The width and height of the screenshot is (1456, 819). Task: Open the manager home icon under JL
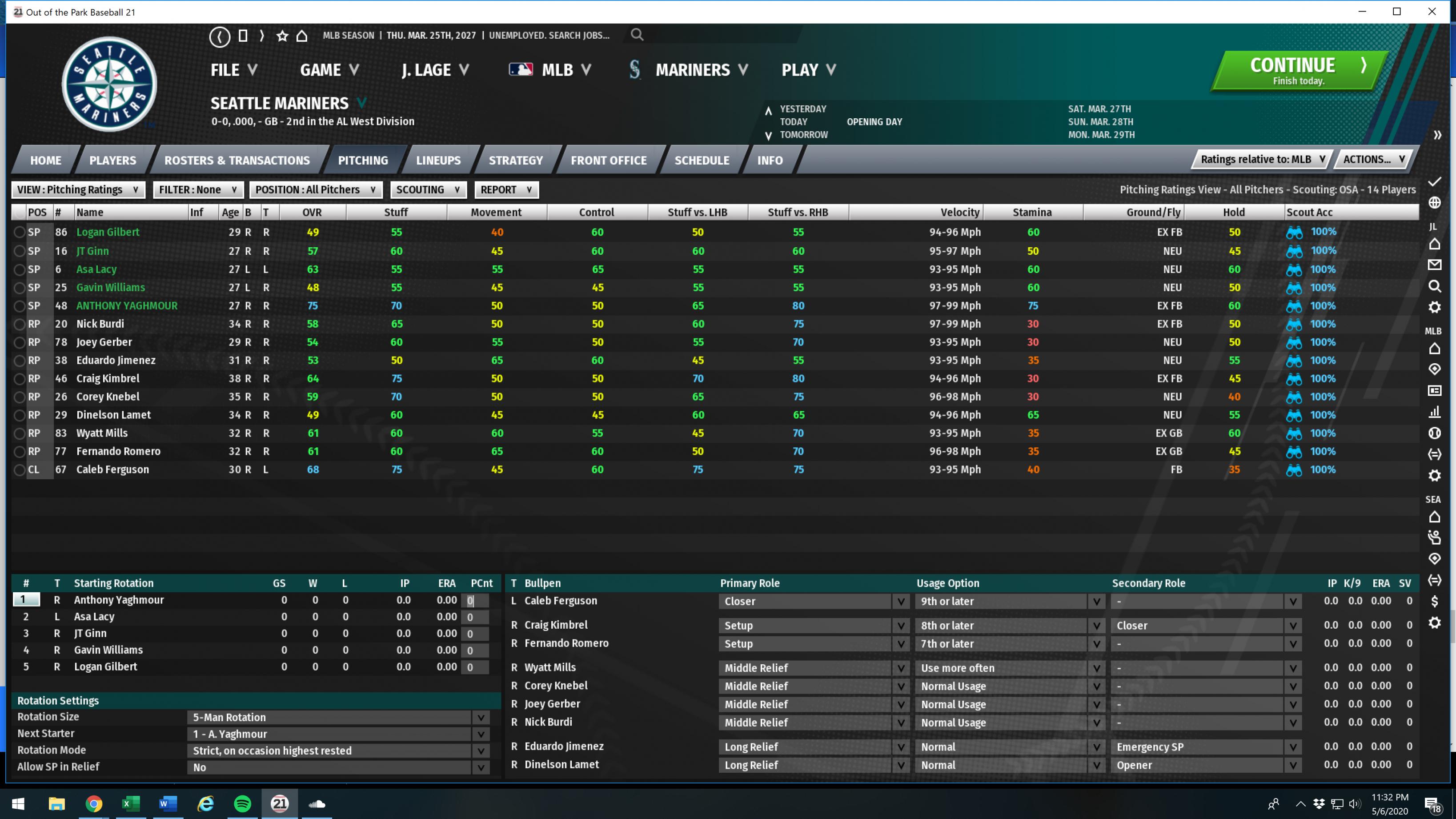tap(1435, 244)
